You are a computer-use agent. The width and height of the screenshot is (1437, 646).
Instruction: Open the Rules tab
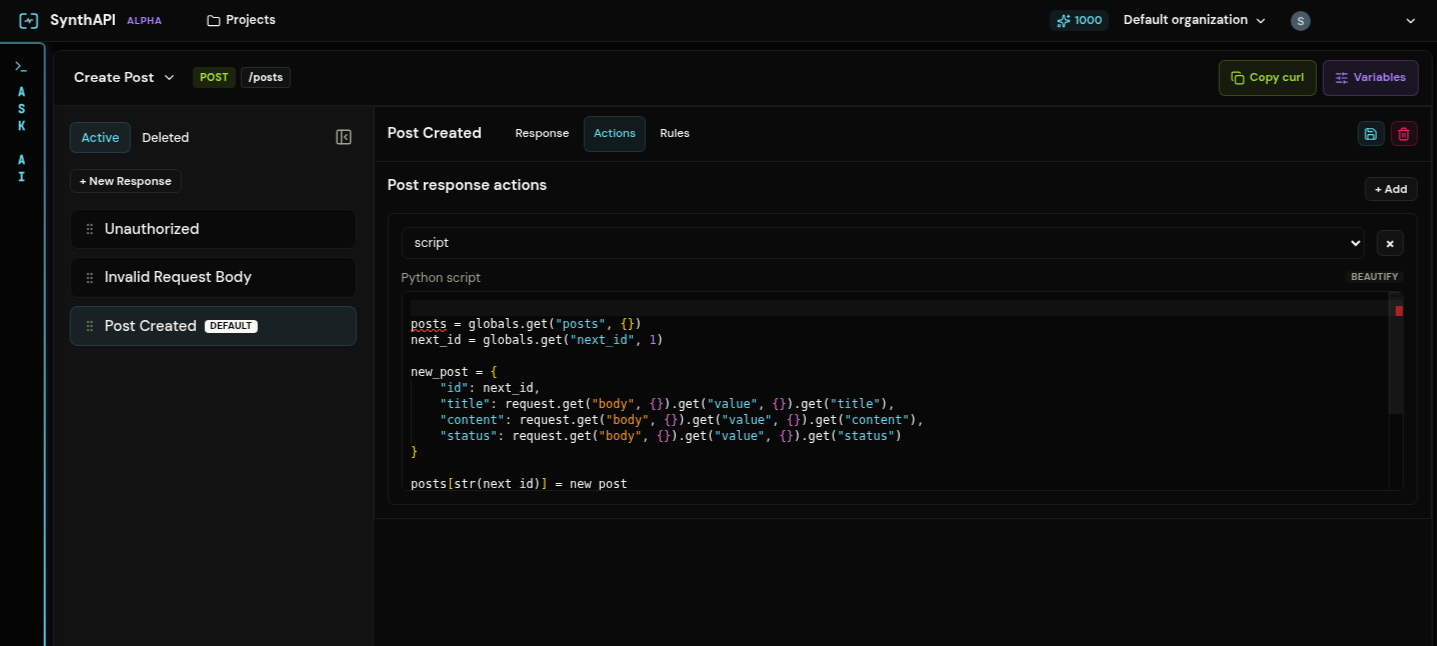click(675, 133)
